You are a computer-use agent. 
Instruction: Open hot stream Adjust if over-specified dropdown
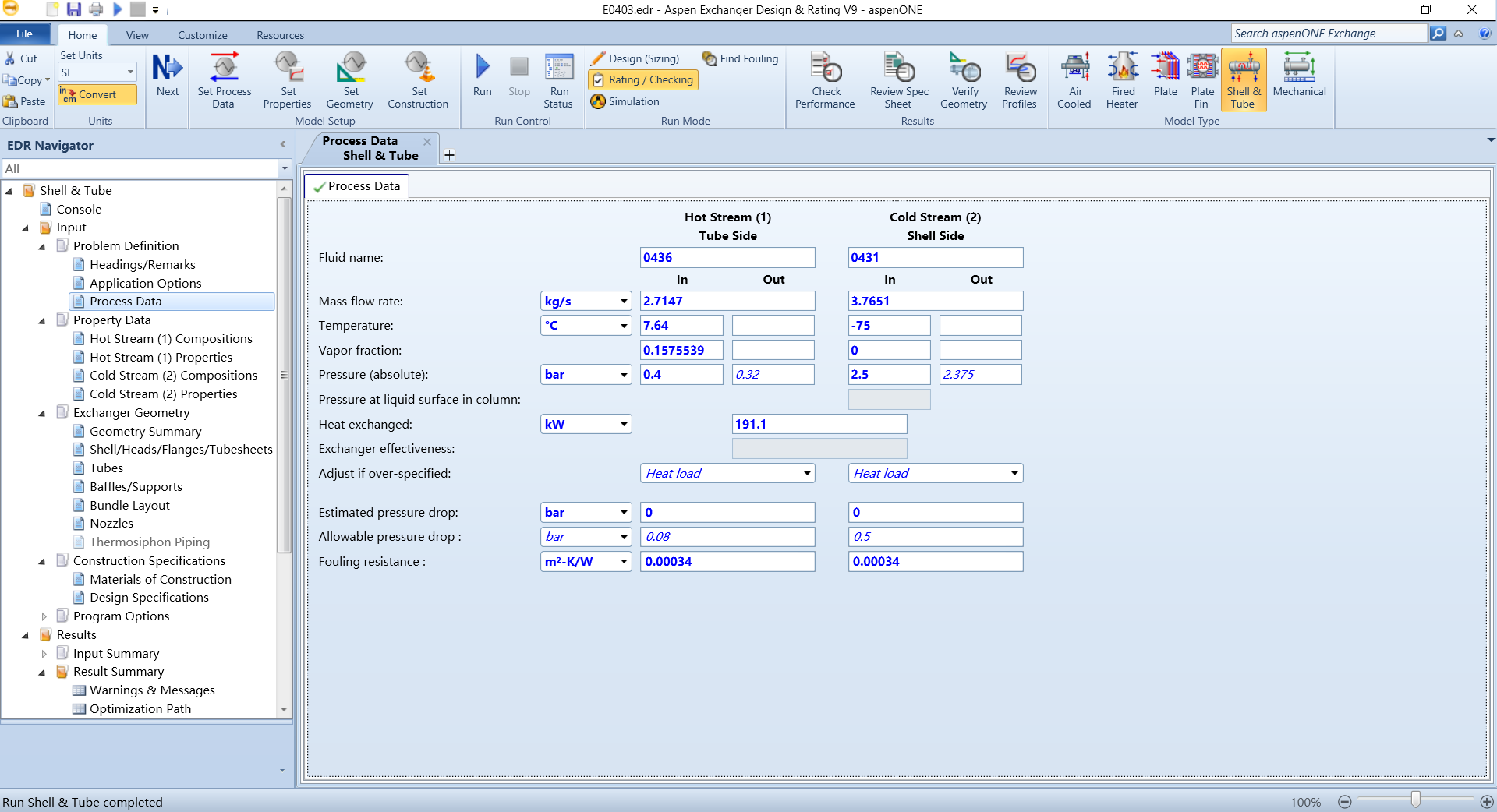(807, 474)
